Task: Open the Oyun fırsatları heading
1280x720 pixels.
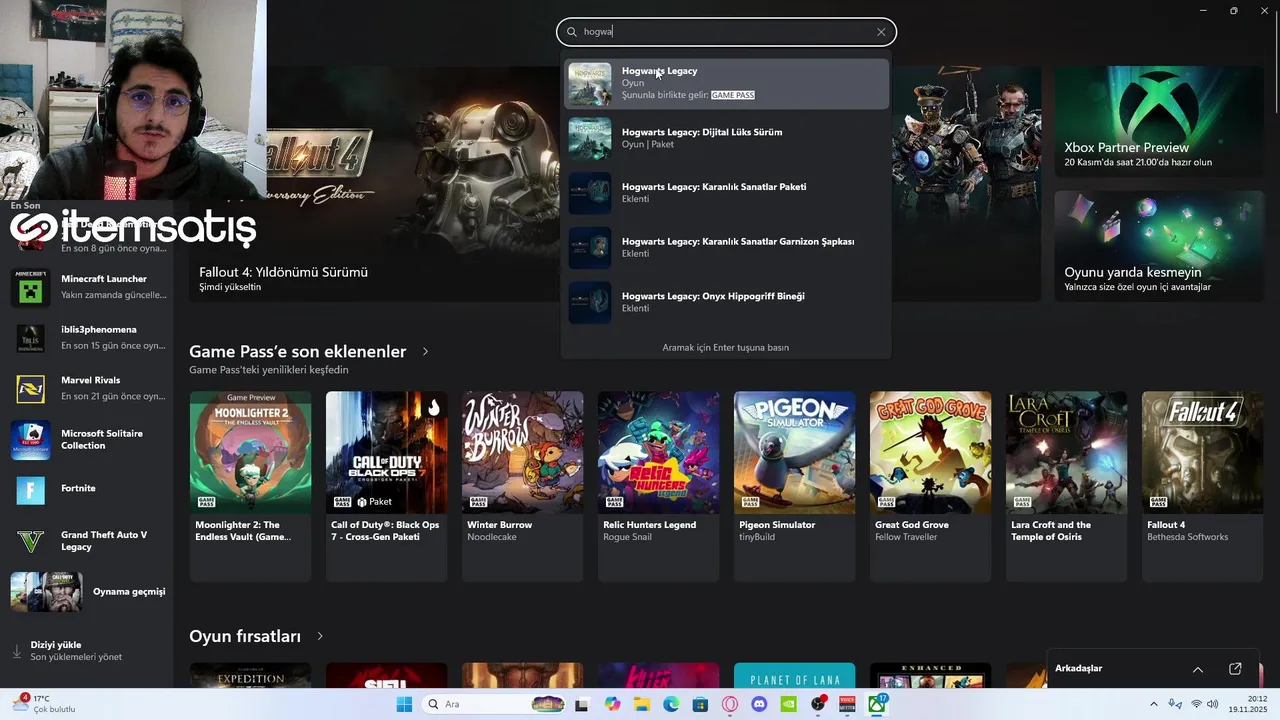Action: [x=245, y=636]
